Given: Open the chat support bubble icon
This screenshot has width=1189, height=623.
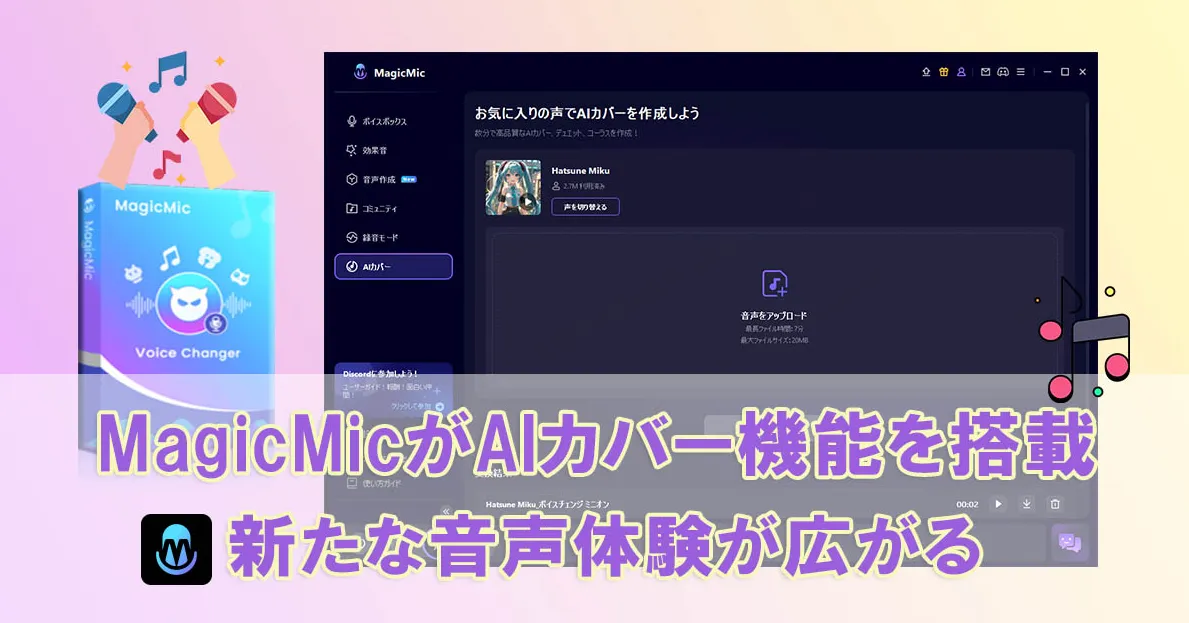Looking at the screenshot, I should (x=1069, y=542).
